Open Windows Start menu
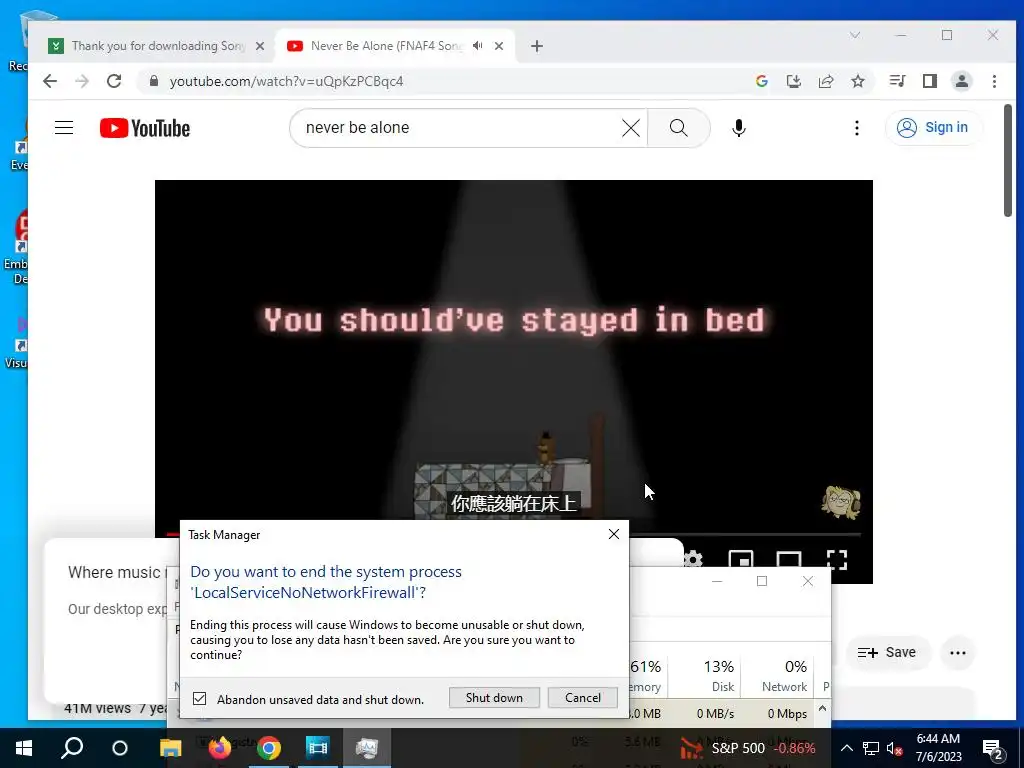 pos(24,748)
